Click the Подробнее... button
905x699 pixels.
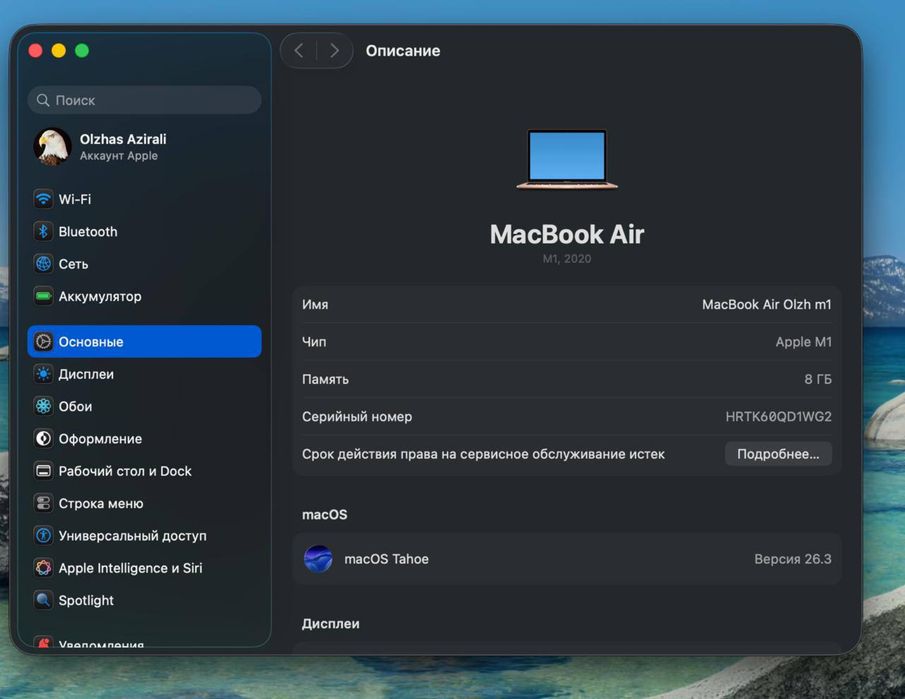pos(778,454)
